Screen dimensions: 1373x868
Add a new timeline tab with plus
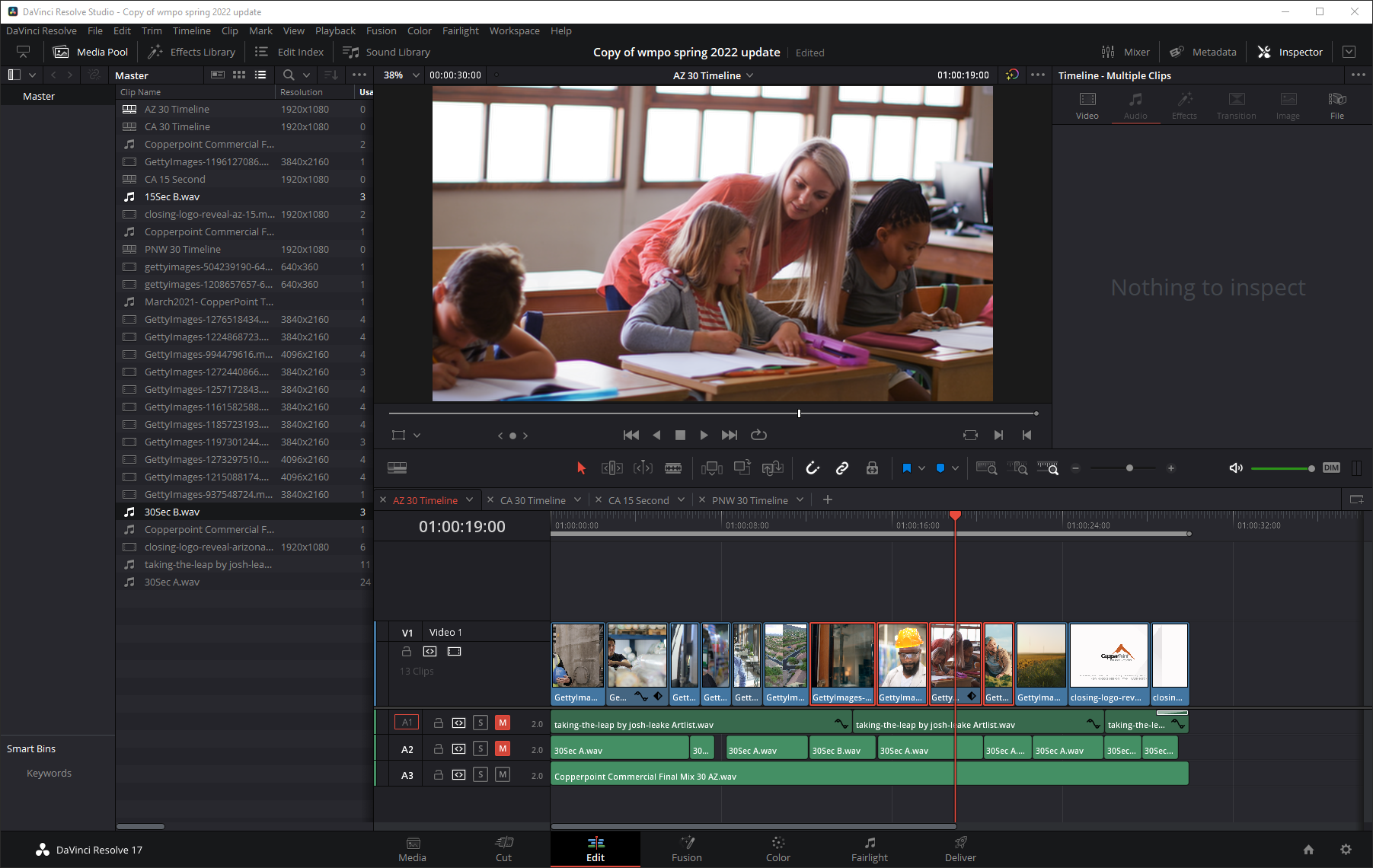click(828, 499)
